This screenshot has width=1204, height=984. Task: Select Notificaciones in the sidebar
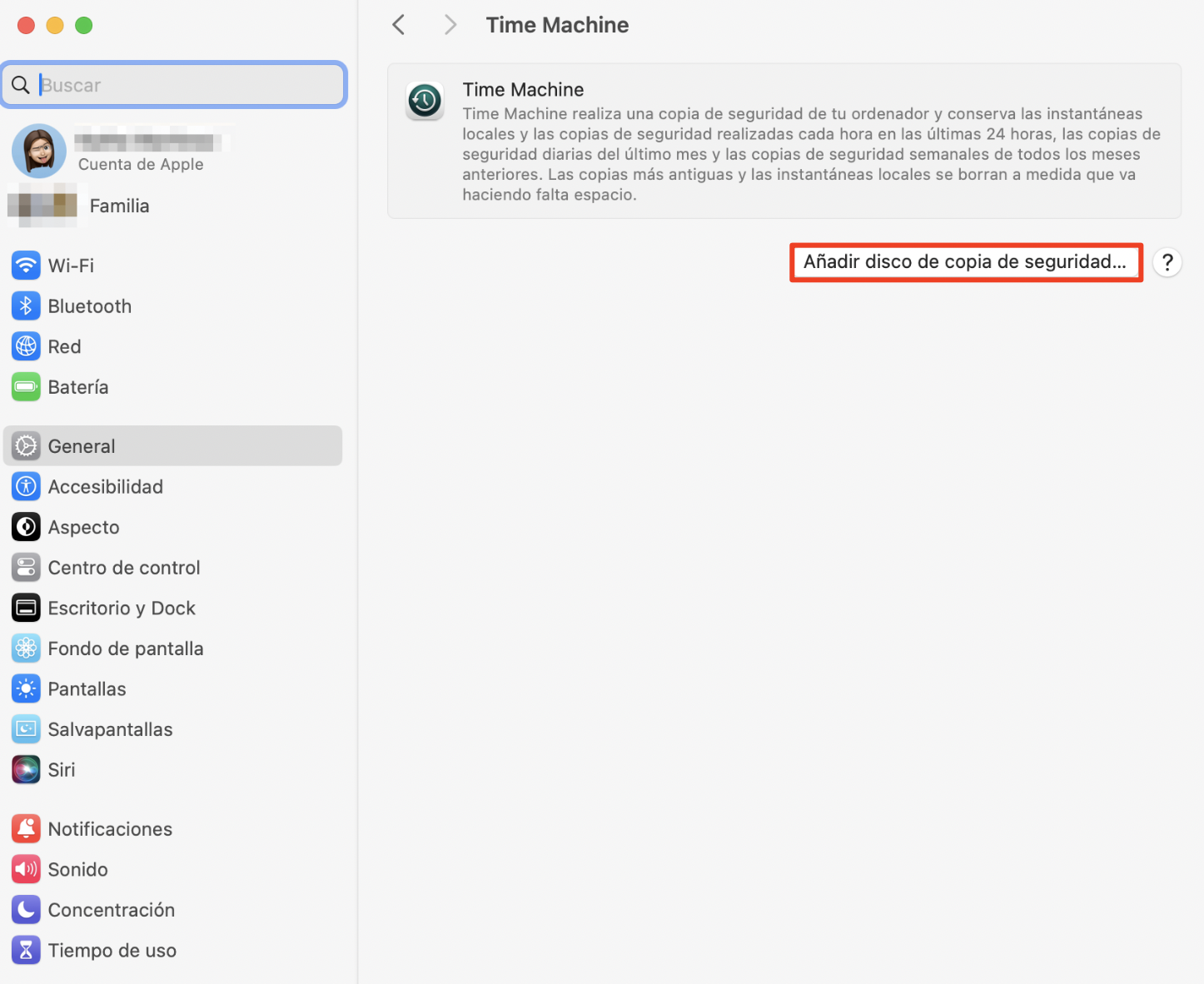tap(173, 829)
